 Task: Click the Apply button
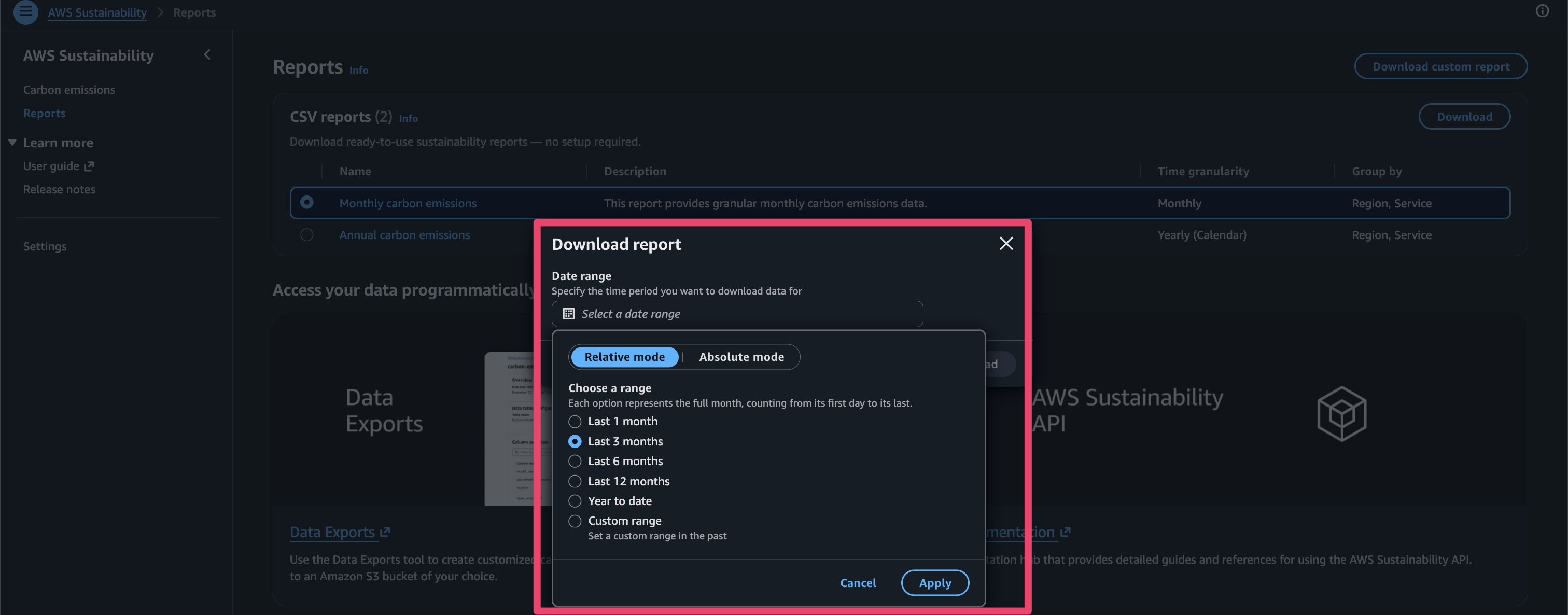coord(934,583)
